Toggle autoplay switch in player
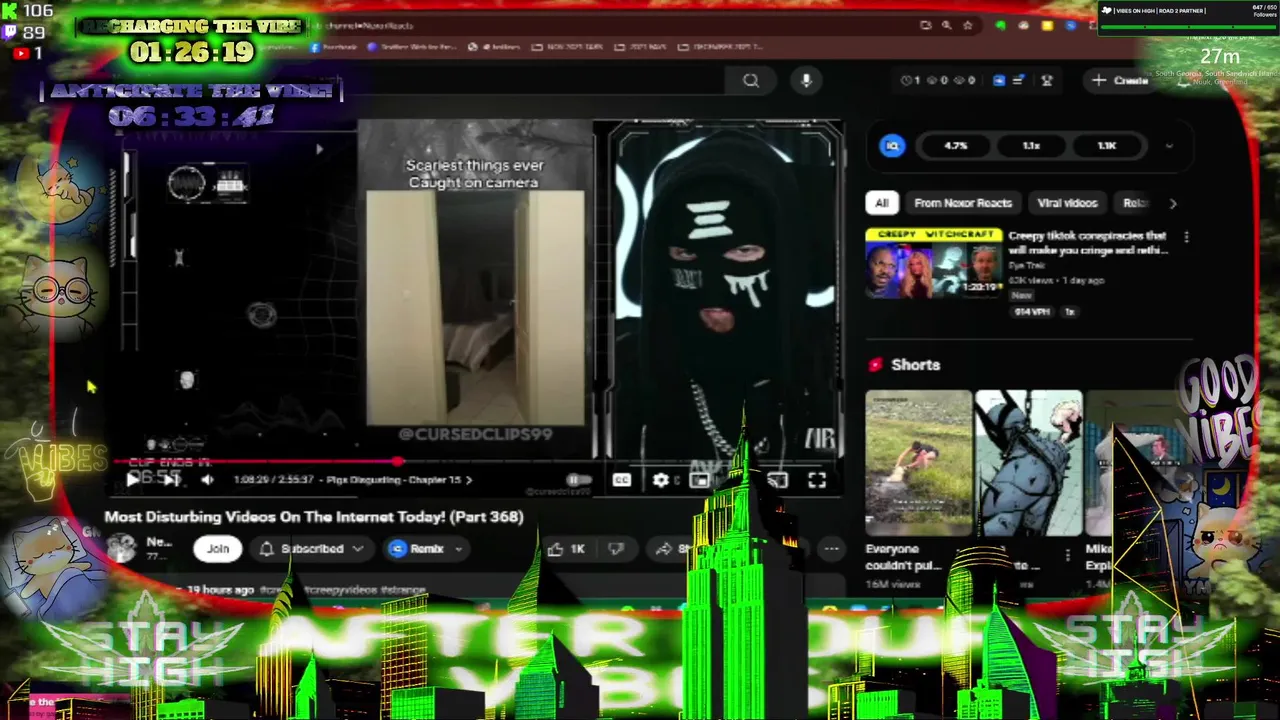Screen dimensions: 1280x720 click(x=578, y=480)
